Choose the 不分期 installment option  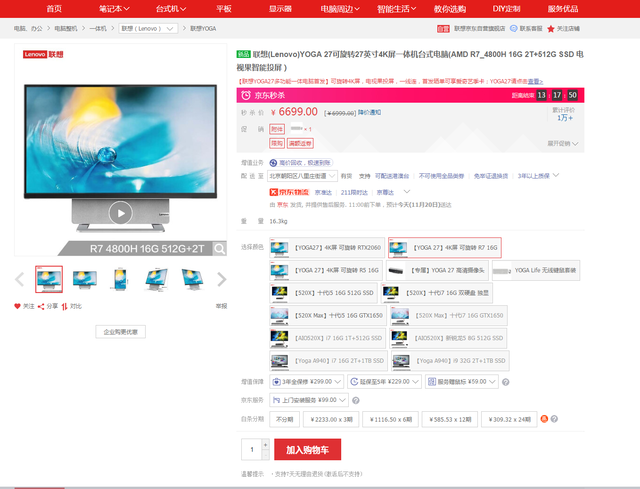(284, 419)
